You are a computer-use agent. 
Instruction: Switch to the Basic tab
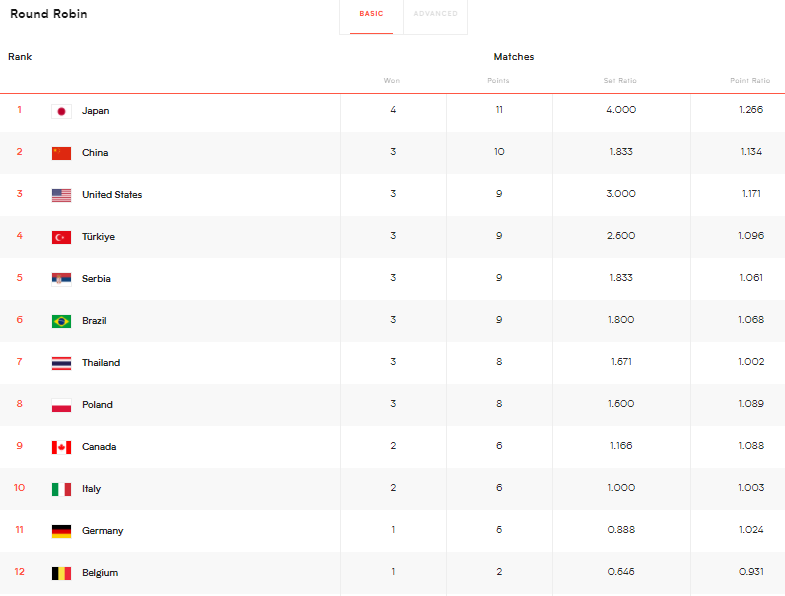[x=371, y=14]
